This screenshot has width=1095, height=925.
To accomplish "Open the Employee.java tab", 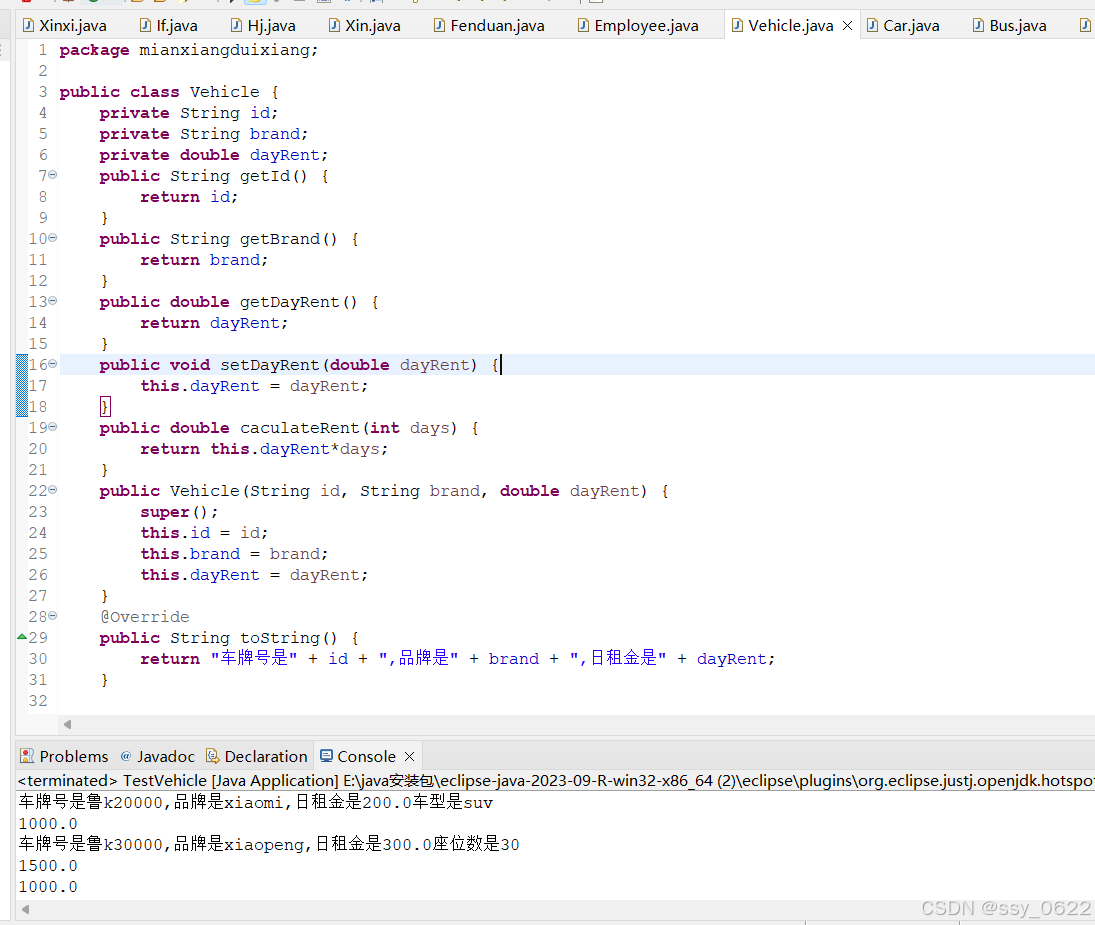I will pyautogui.click(x=638, y=26).
